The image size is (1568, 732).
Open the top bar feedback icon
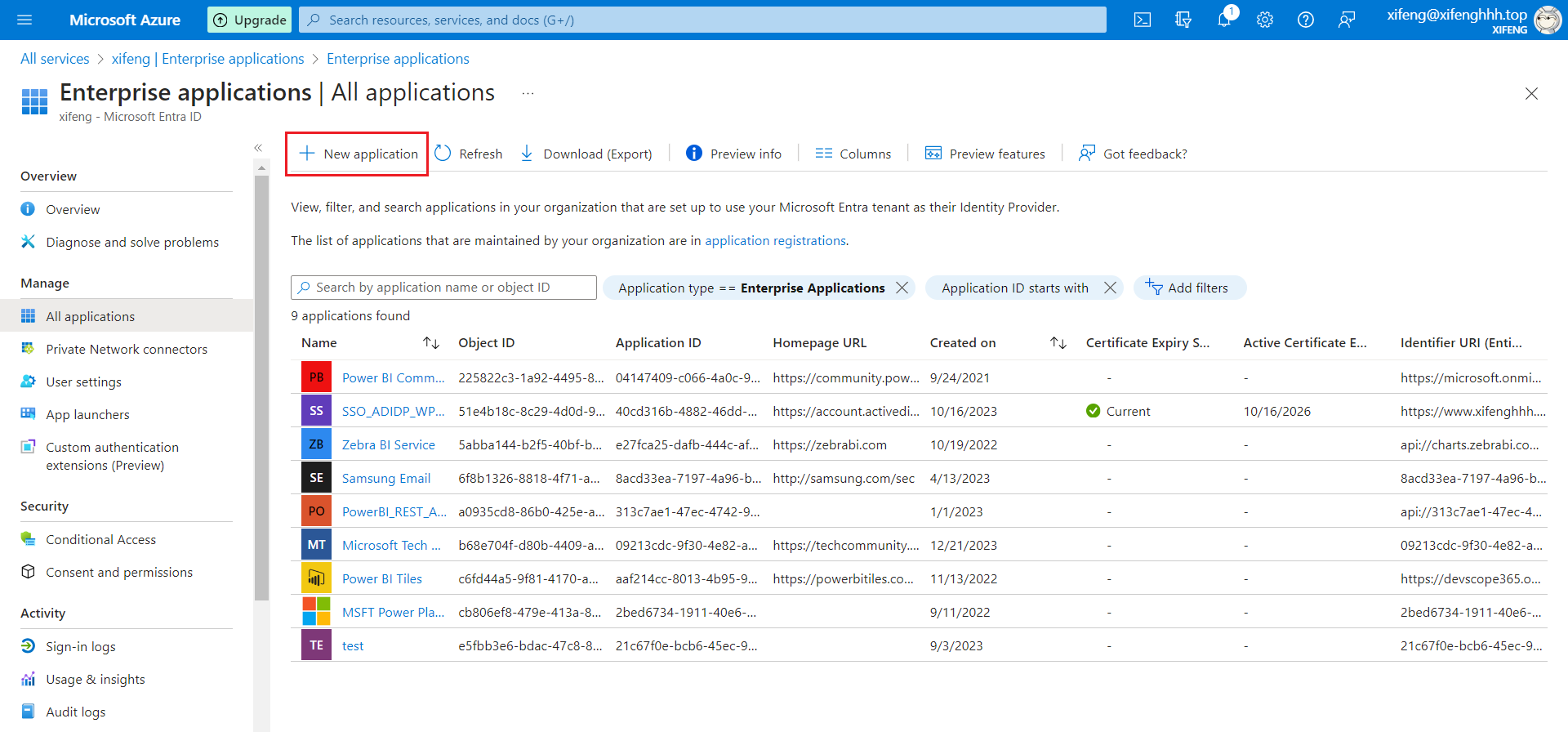click(1347, 20)
